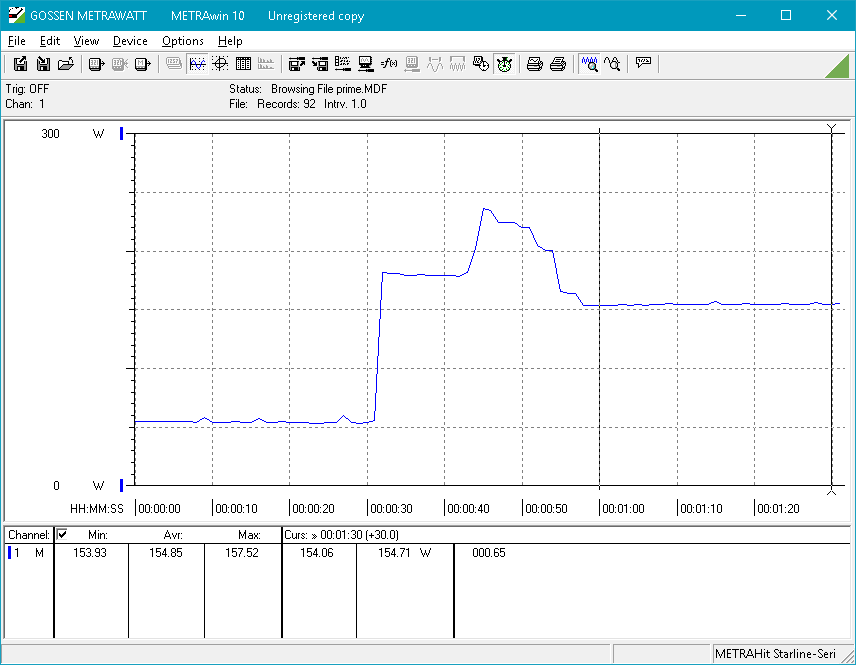Image resolution: width=856 pixels, height=665 pixels.
Task: Click the f(x) math function icon
Action: [x=389, y=64]
